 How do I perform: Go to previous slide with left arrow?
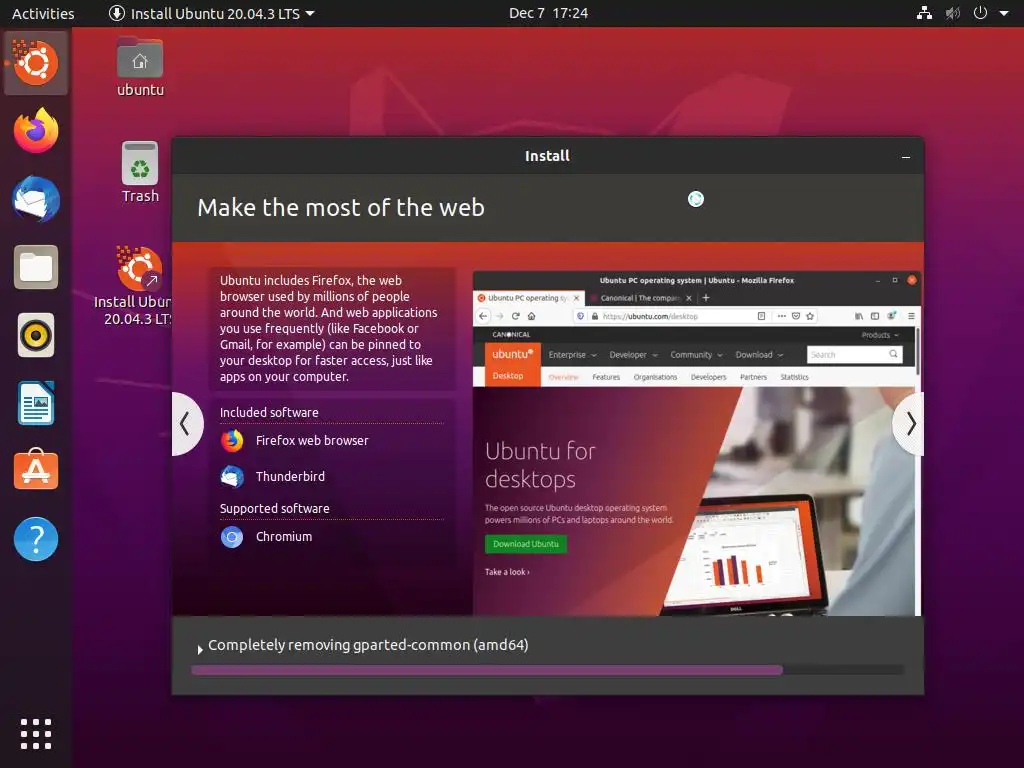(186, 424)
